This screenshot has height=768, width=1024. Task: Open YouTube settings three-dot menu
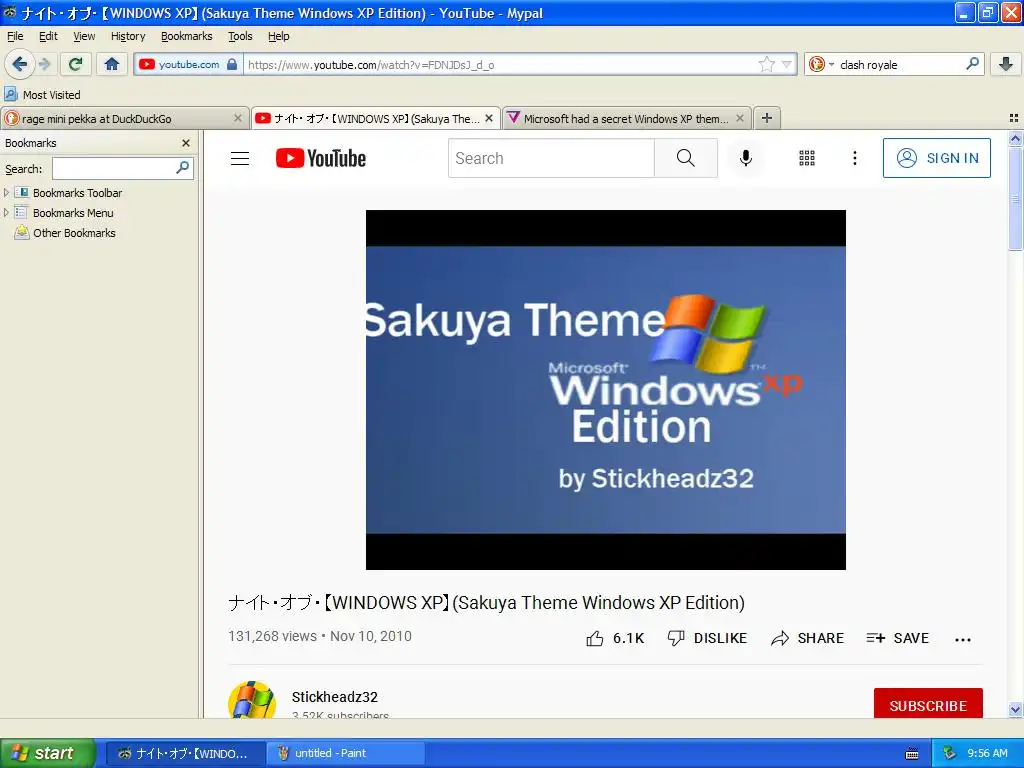(855, 158)
